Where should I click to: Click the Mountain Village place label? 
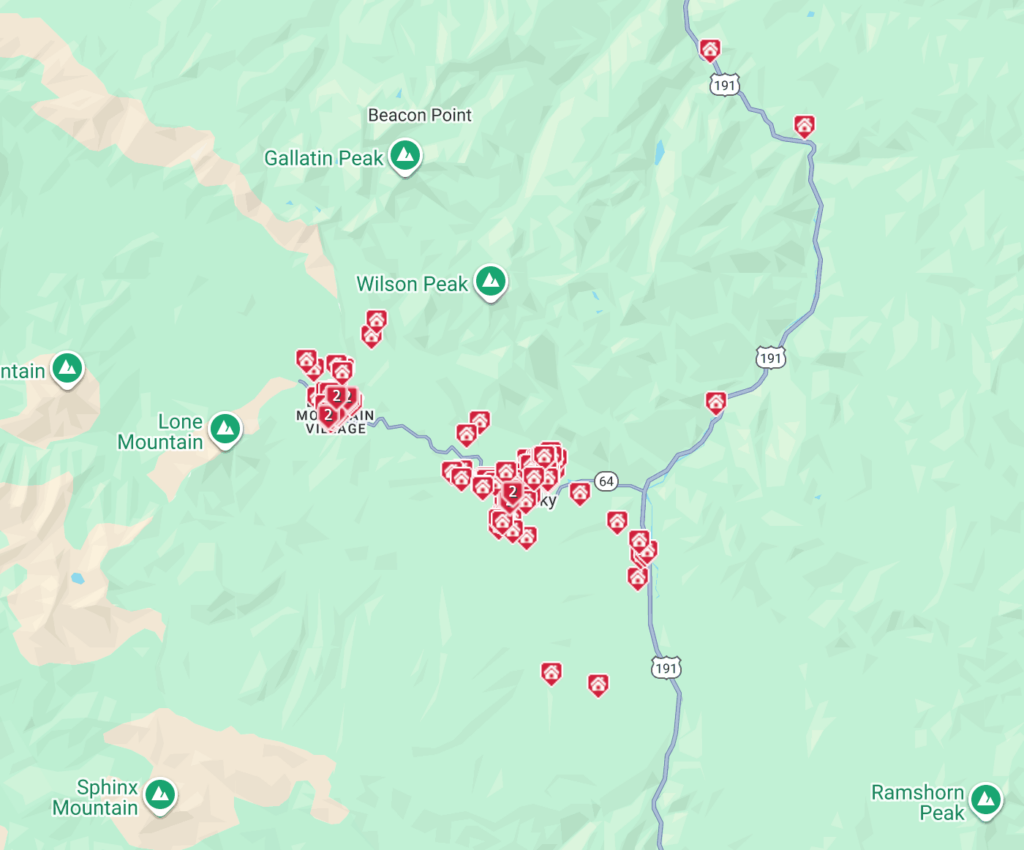[336, 422]
